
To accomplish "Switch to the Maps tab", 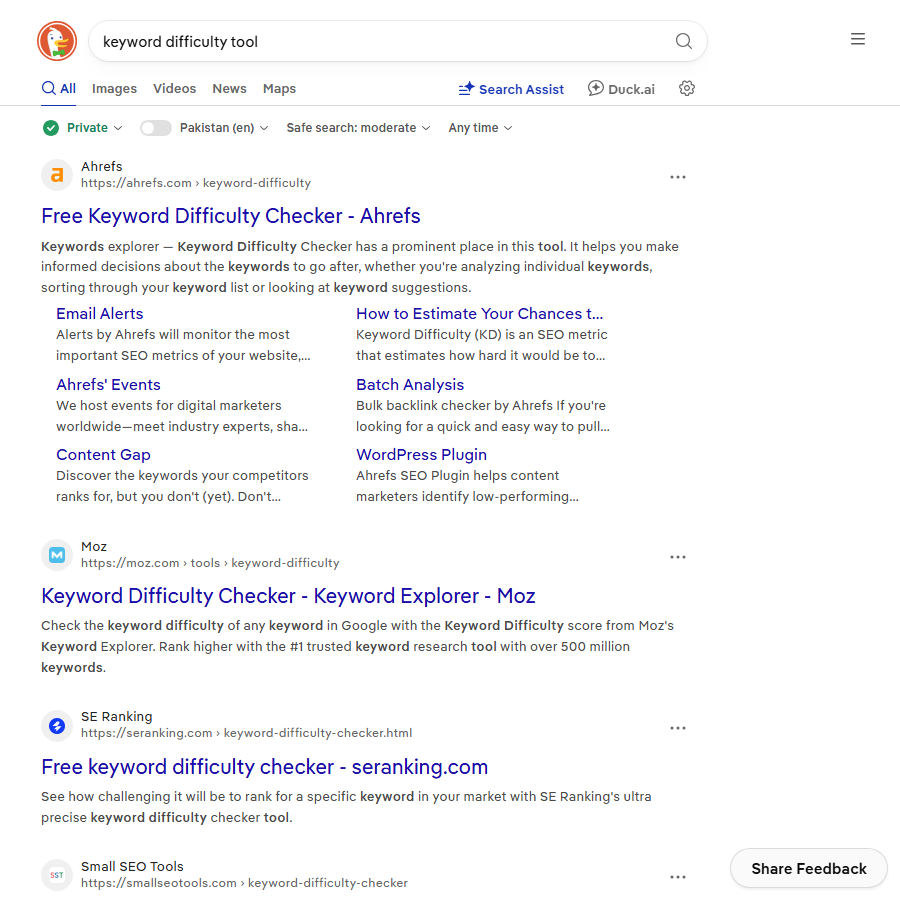I will coord(280,88).
